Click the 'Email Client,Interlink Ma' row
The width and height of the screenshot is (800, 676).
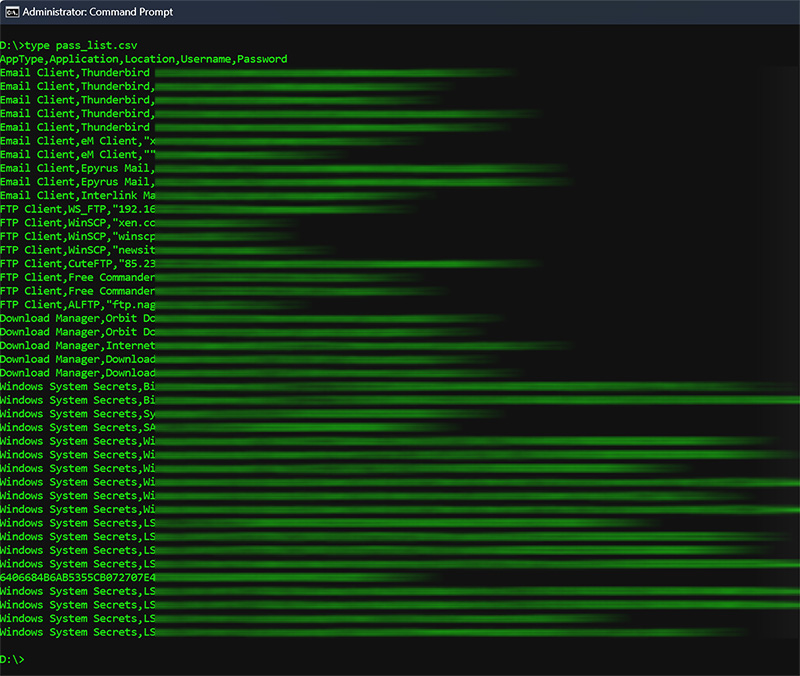click(218, 195)
